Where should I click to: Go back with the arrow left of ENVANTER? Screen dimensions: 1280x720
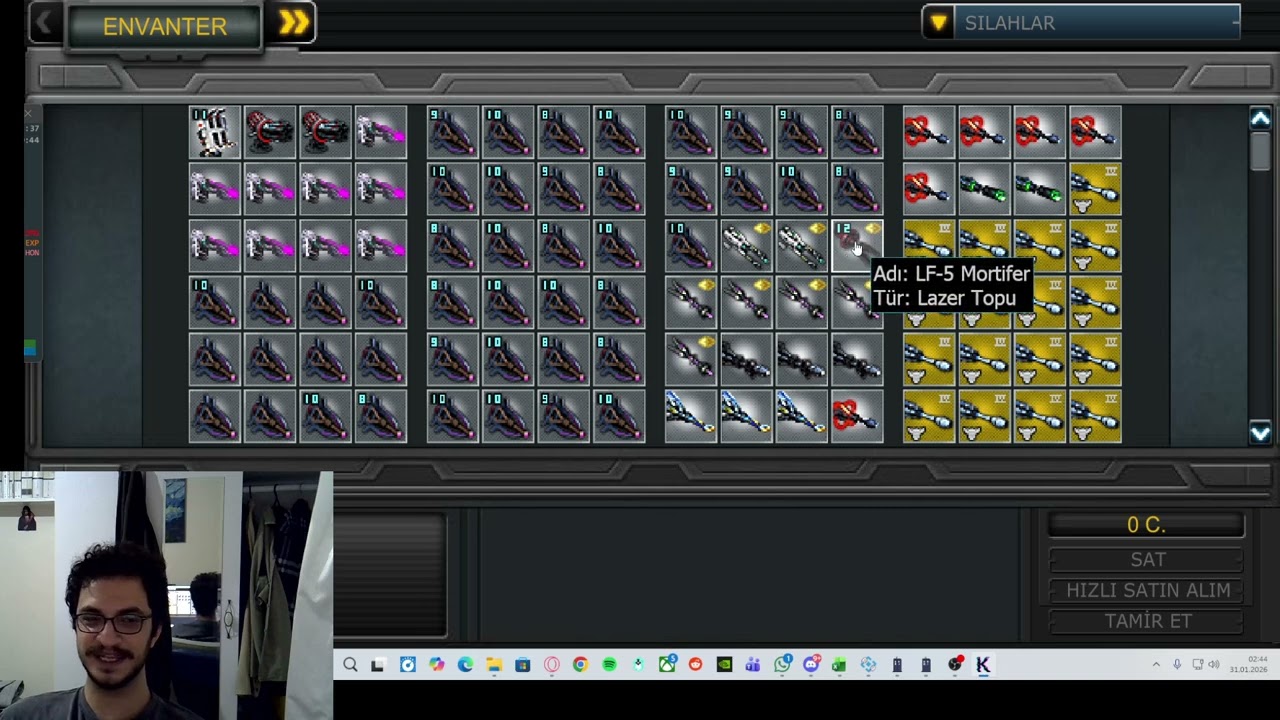coord(44,23)
